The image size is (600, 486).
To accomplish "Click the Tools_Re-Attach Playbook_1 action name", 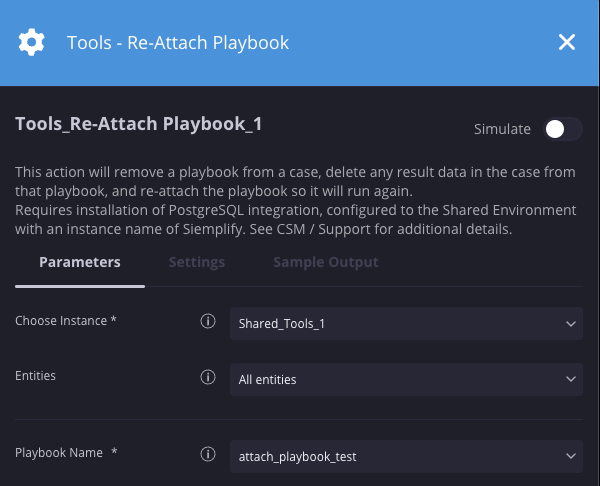I will coord(138,125).
